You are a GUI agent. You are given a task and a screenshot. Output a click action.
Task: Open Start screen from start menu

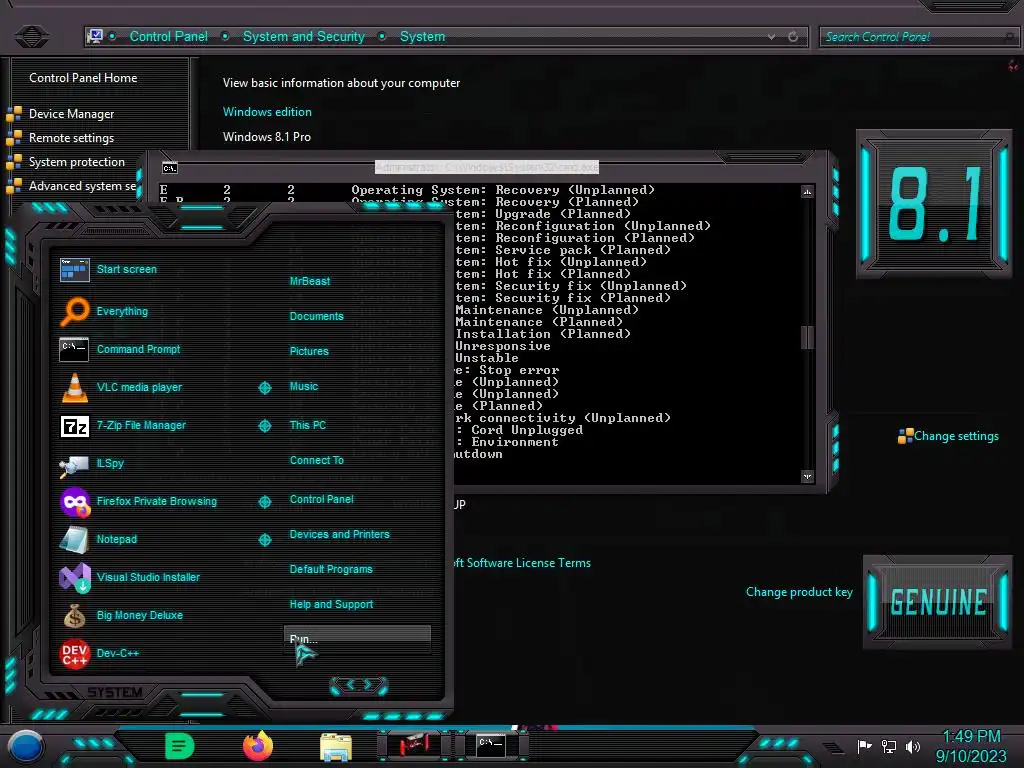[108, 269]
